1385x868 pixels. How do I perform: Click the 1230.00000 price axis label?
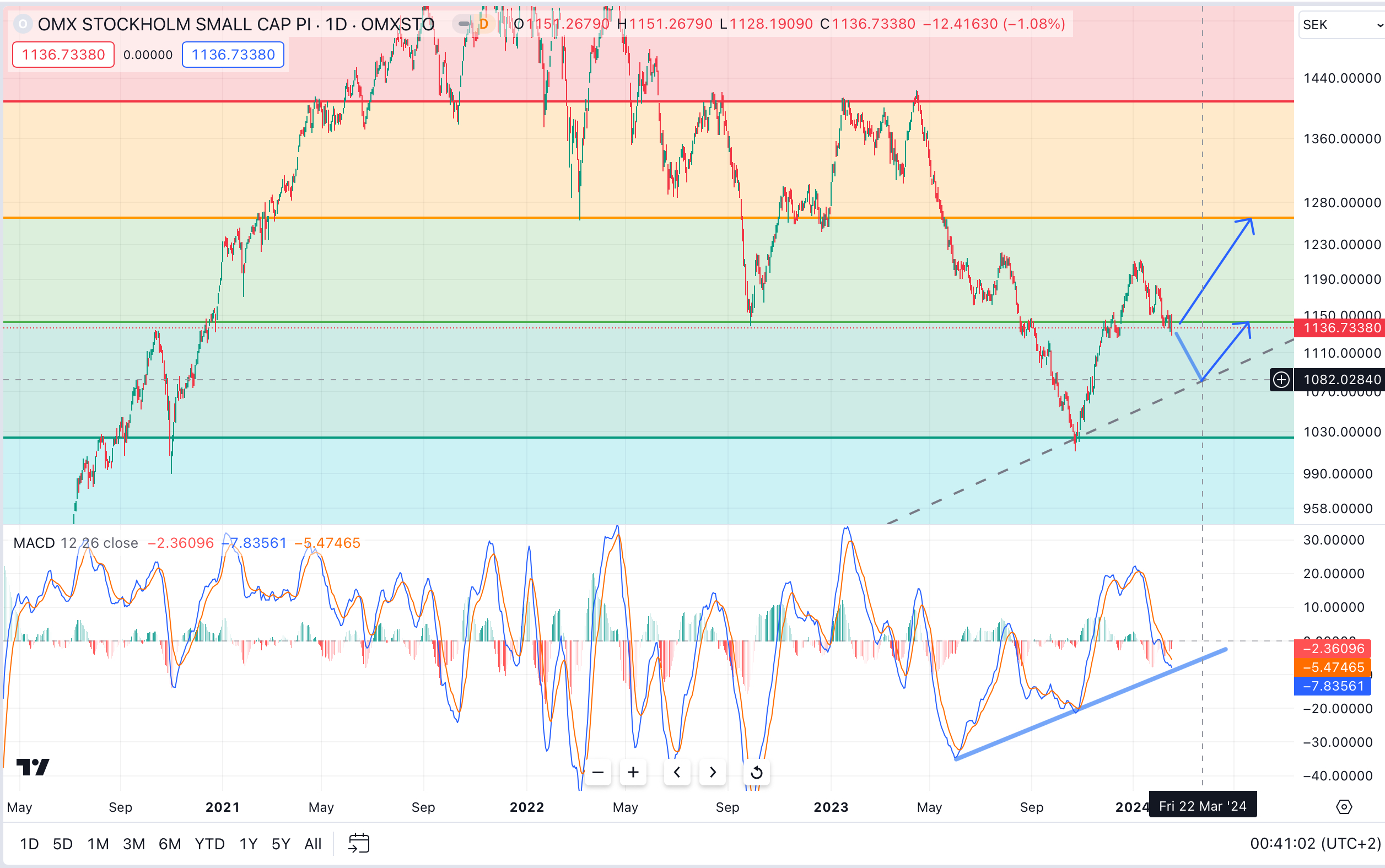coord(1342,245)
